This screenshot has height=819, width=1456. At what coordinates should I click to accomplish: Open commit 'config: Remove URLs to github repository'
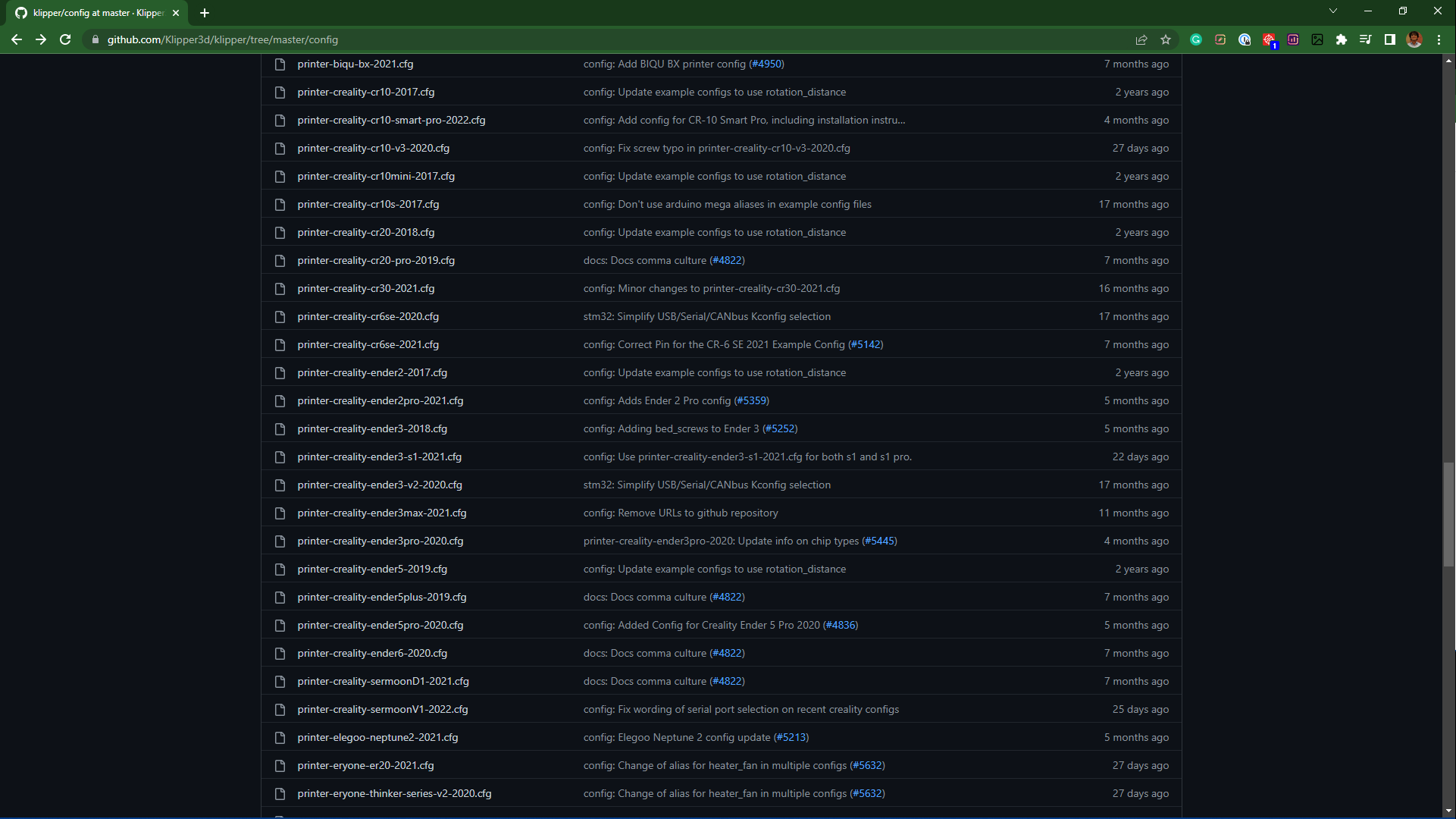[680, 513]
